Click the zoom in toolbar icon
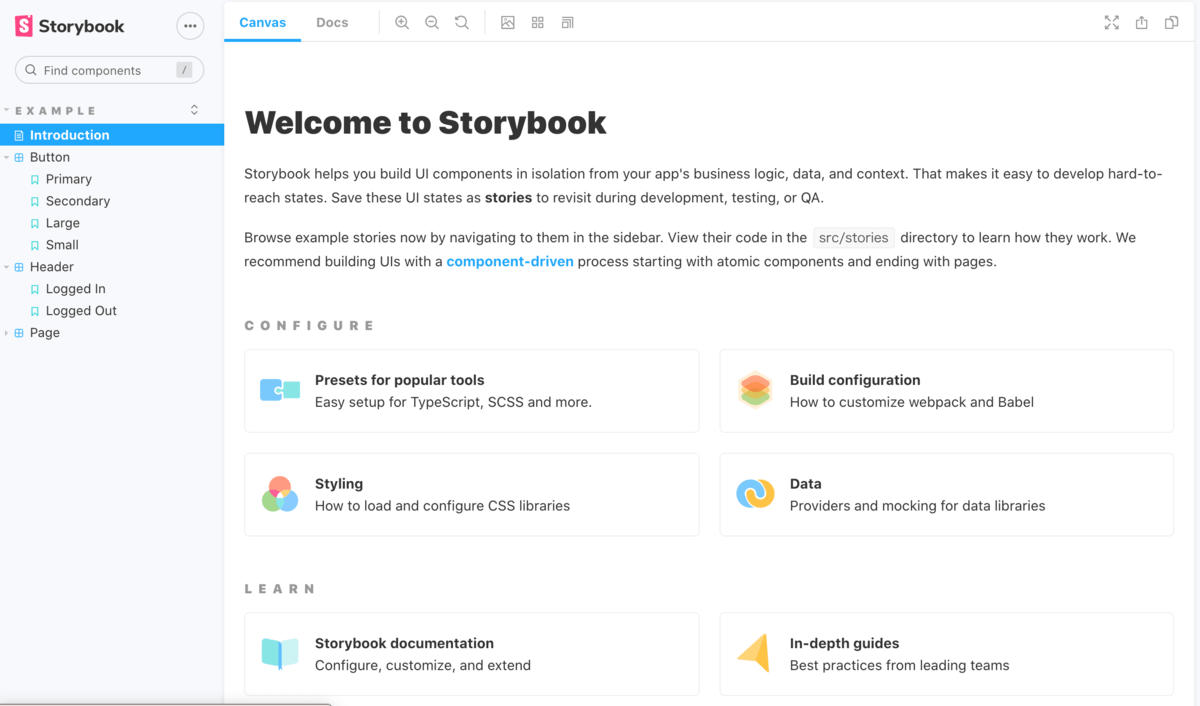1200x706 pixels. 402,22
